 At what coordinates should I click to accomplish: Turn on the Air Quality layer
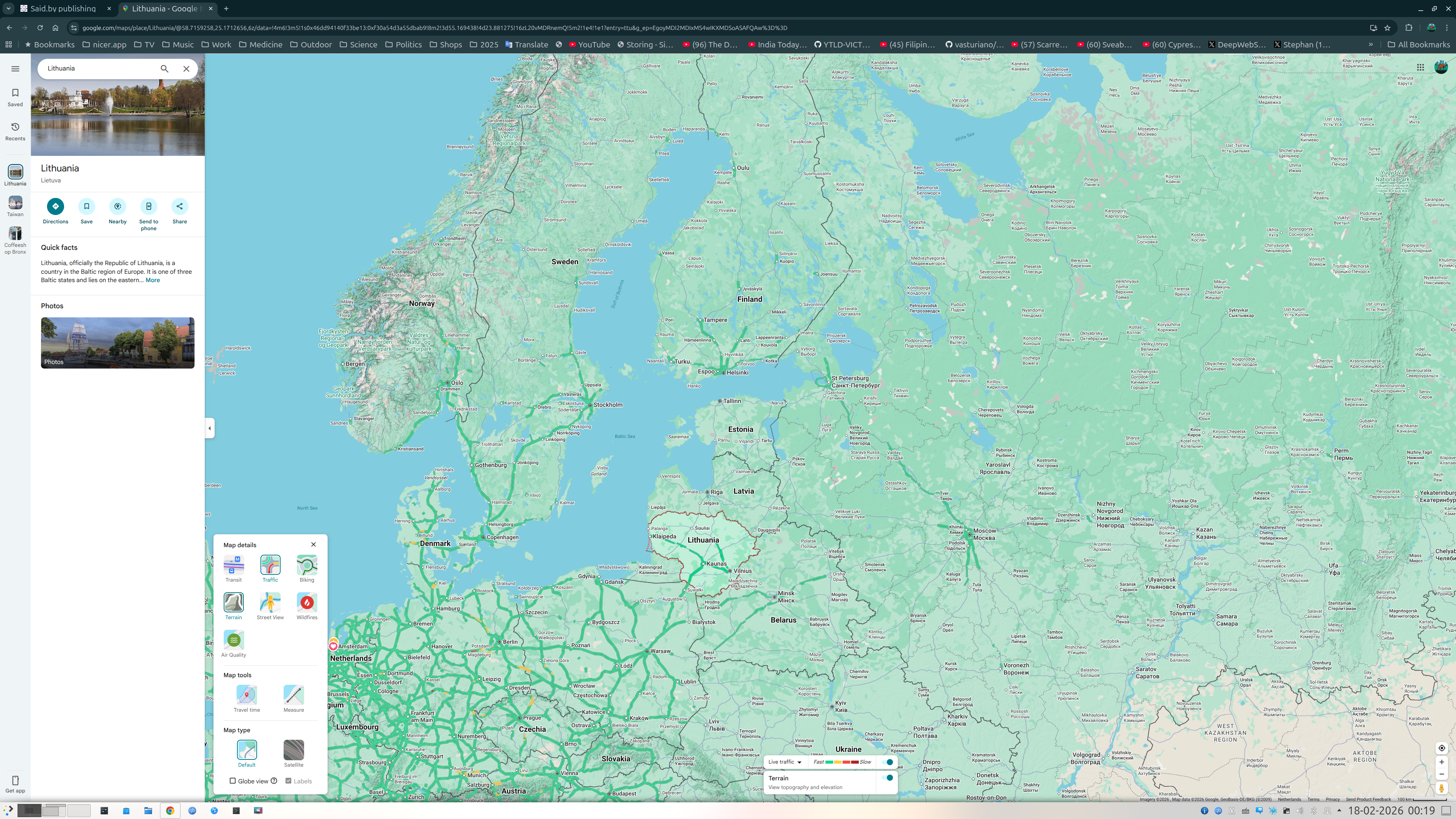pyautogui.click(x=234, y=640)
